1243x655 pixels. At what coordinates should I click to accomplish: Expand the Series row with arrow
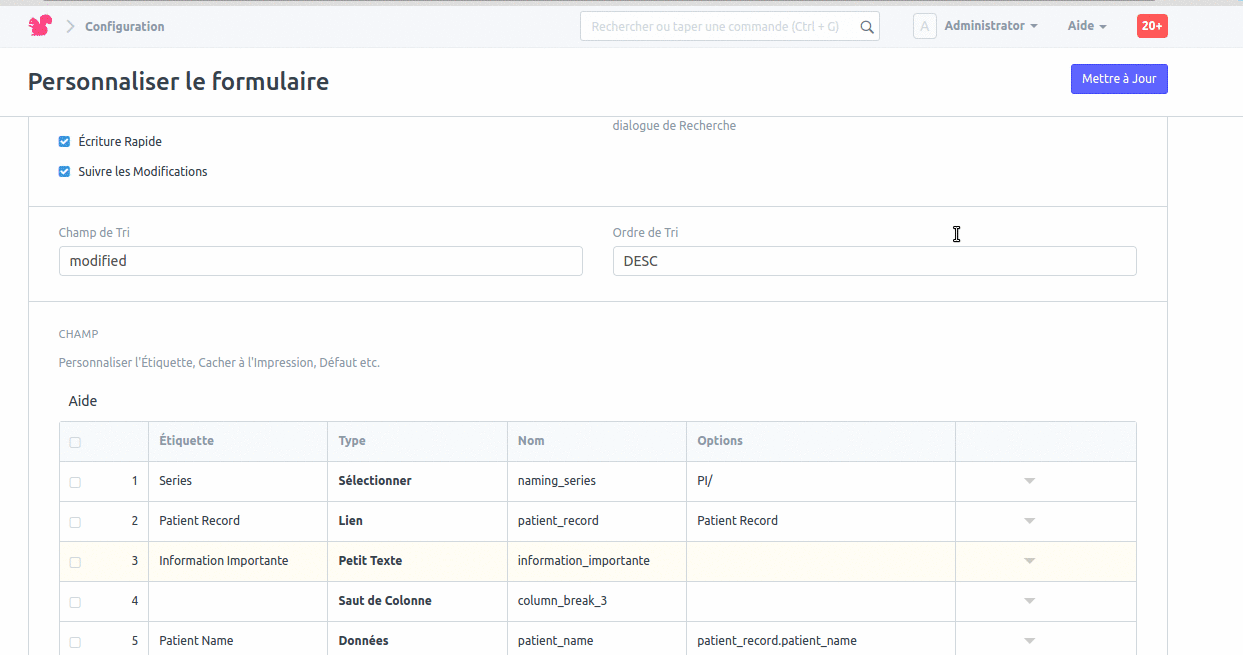[x=1029, y=481]
